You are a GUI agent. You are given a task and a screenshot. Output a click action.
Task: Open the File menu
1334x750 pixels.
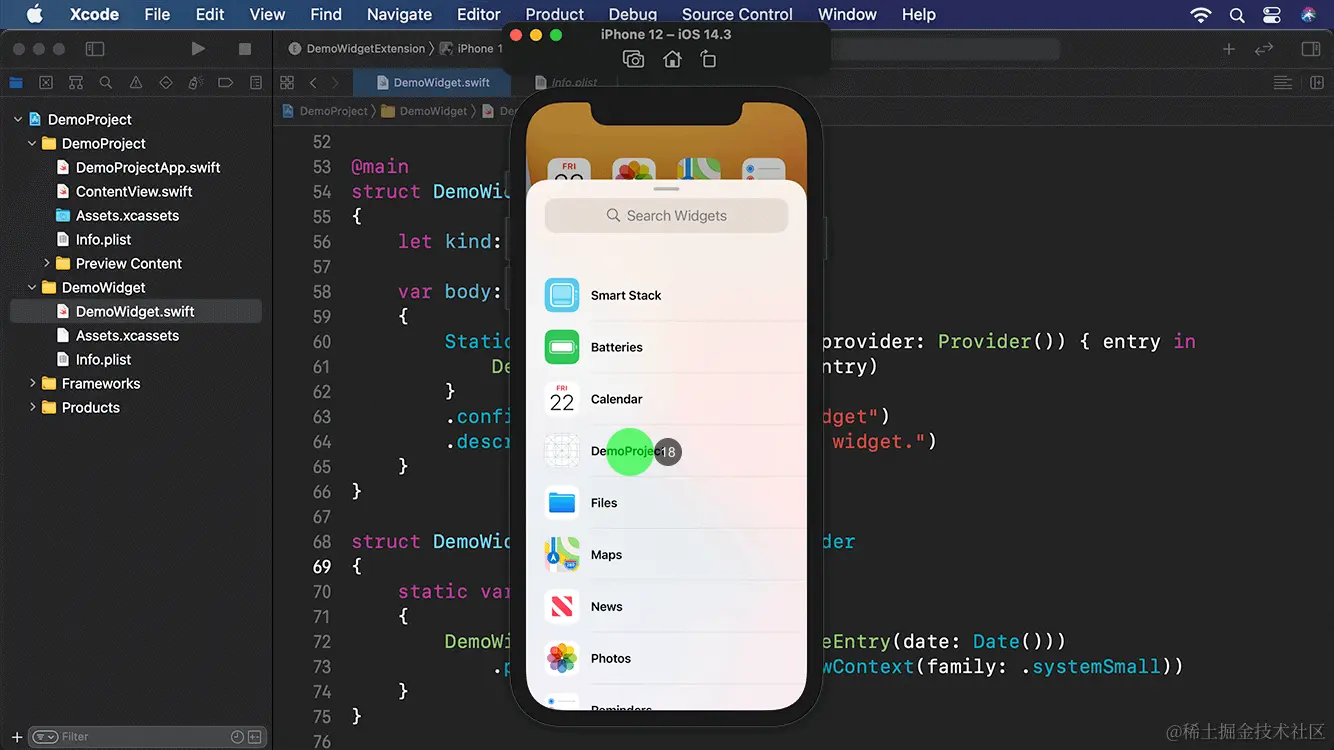157,14
